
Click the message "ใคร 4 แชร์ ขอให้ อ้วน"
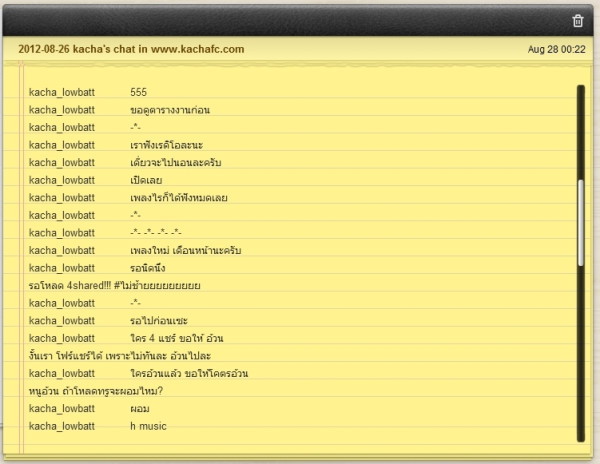(x=176, y=339)
